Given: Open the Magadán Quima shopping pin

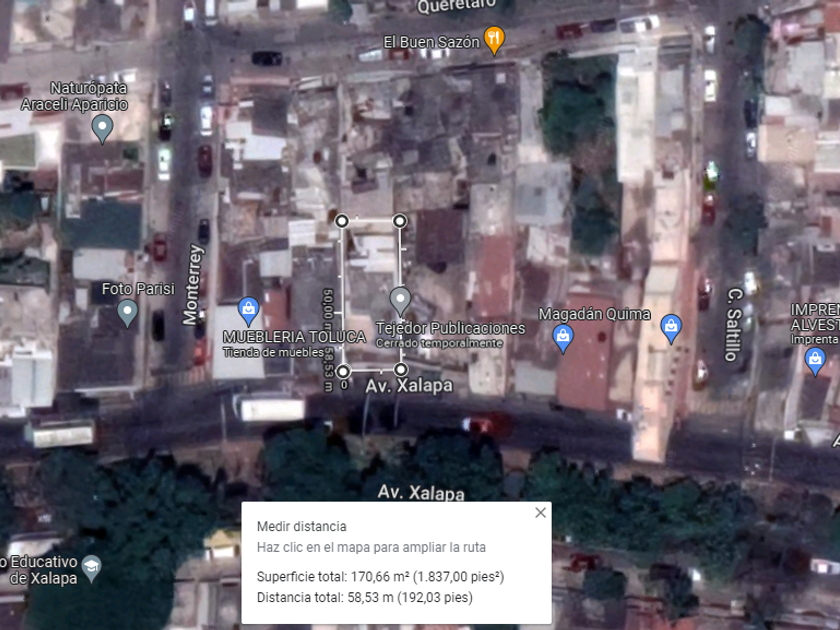Looking at the screenshot, I should pyautogui.click(x=563, y=339).
